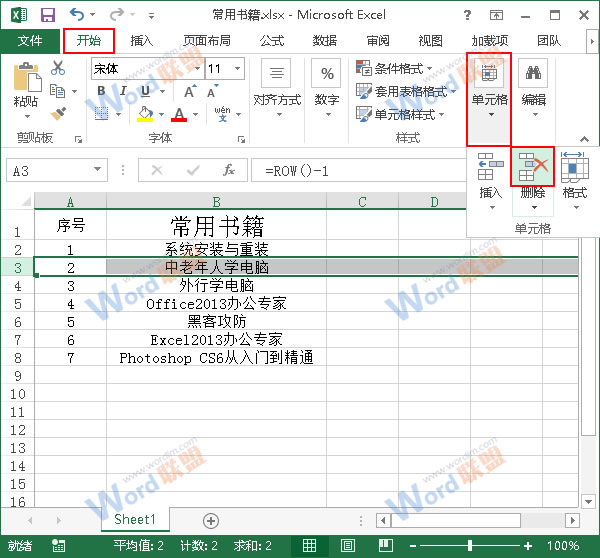Select the Format Painter brush icon
Viewport: 600px width, 558px height.
point(58,115)
